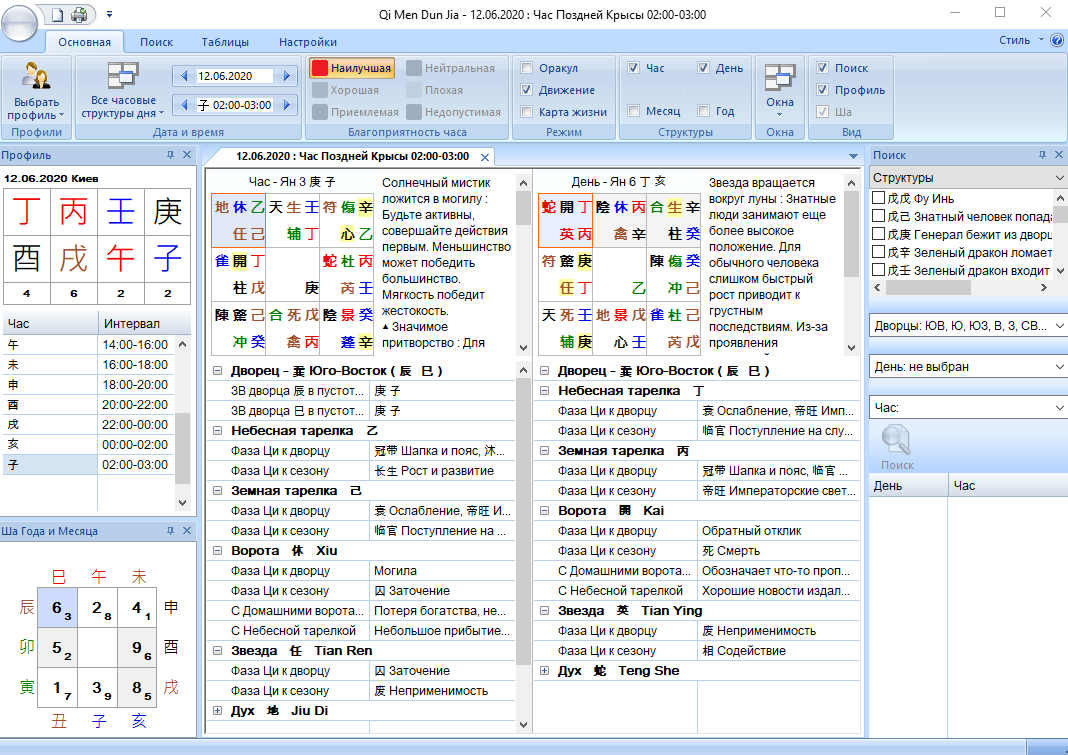Image resolution: width=1068 pixels, height=755 pixels.
Task: Select the Плохая favorability button
Action: (435, 90)
